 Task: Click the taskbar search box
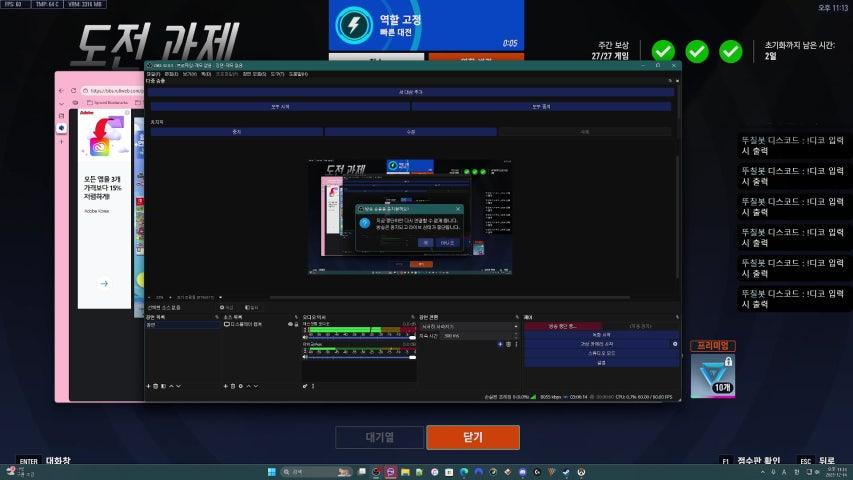point(316,472)
